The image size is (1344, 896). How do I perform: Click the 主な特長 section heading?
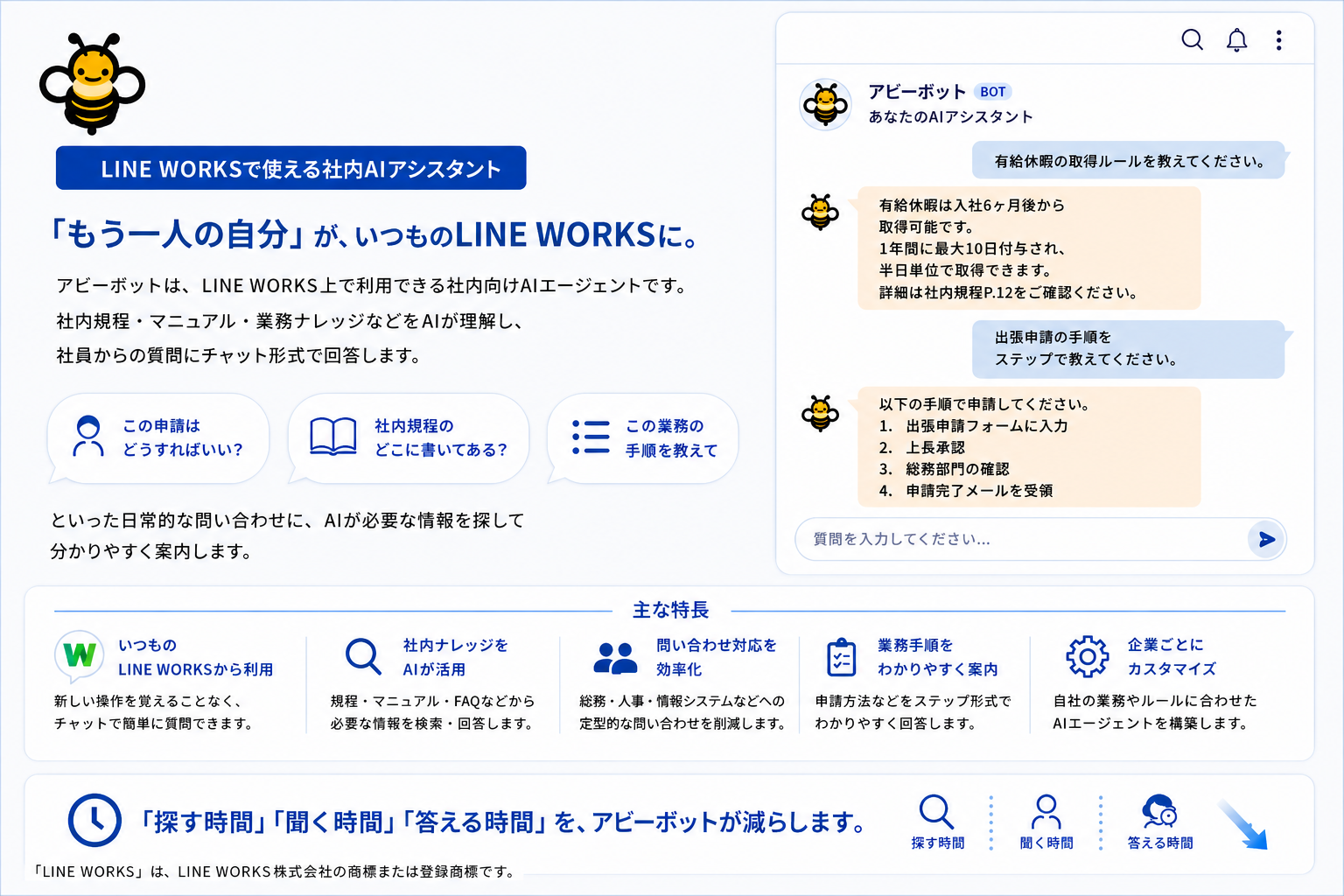pyautogui.click(x=671, y=610)
